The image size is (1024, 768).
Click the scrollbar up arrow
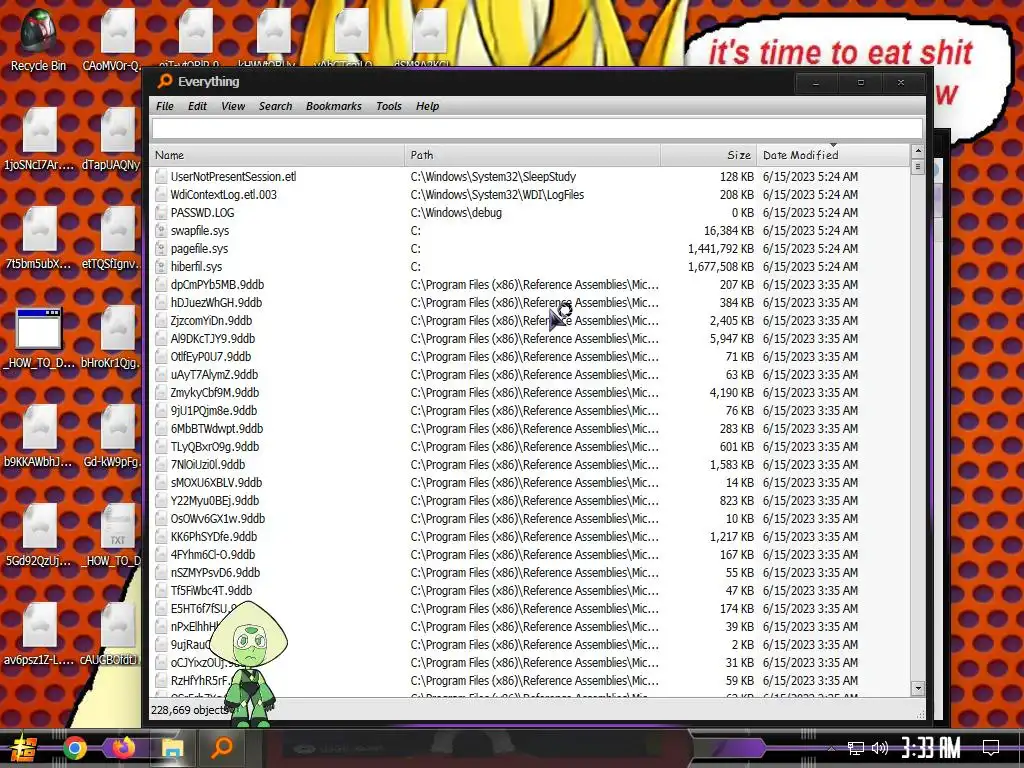[x=918, y=151]
